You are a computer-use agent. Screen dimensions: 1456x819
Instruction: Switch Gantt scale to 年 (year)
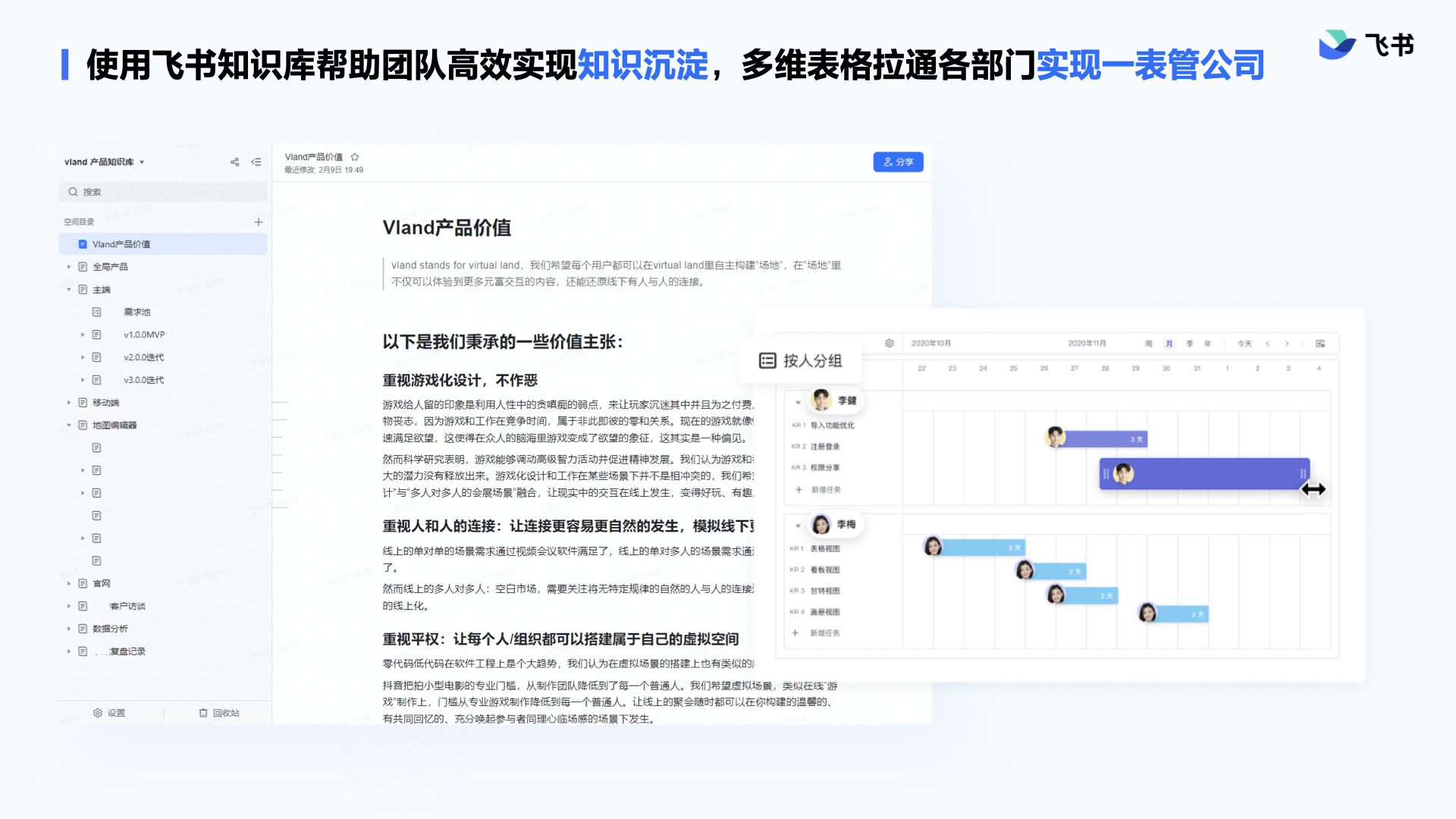1207,344
